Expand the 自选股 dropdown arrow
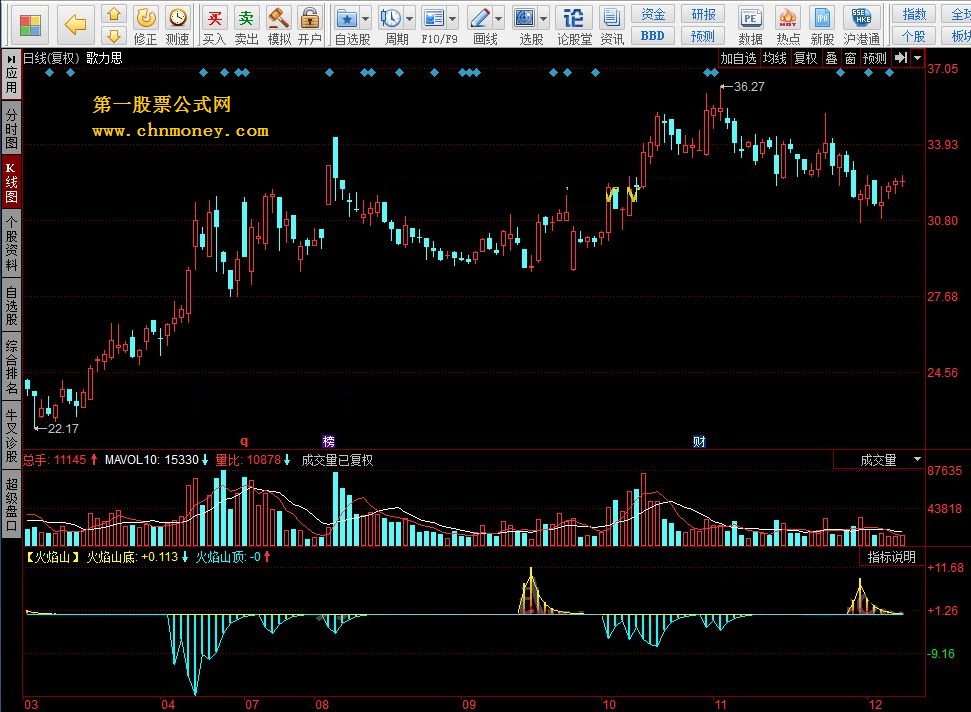 (365, 19)
